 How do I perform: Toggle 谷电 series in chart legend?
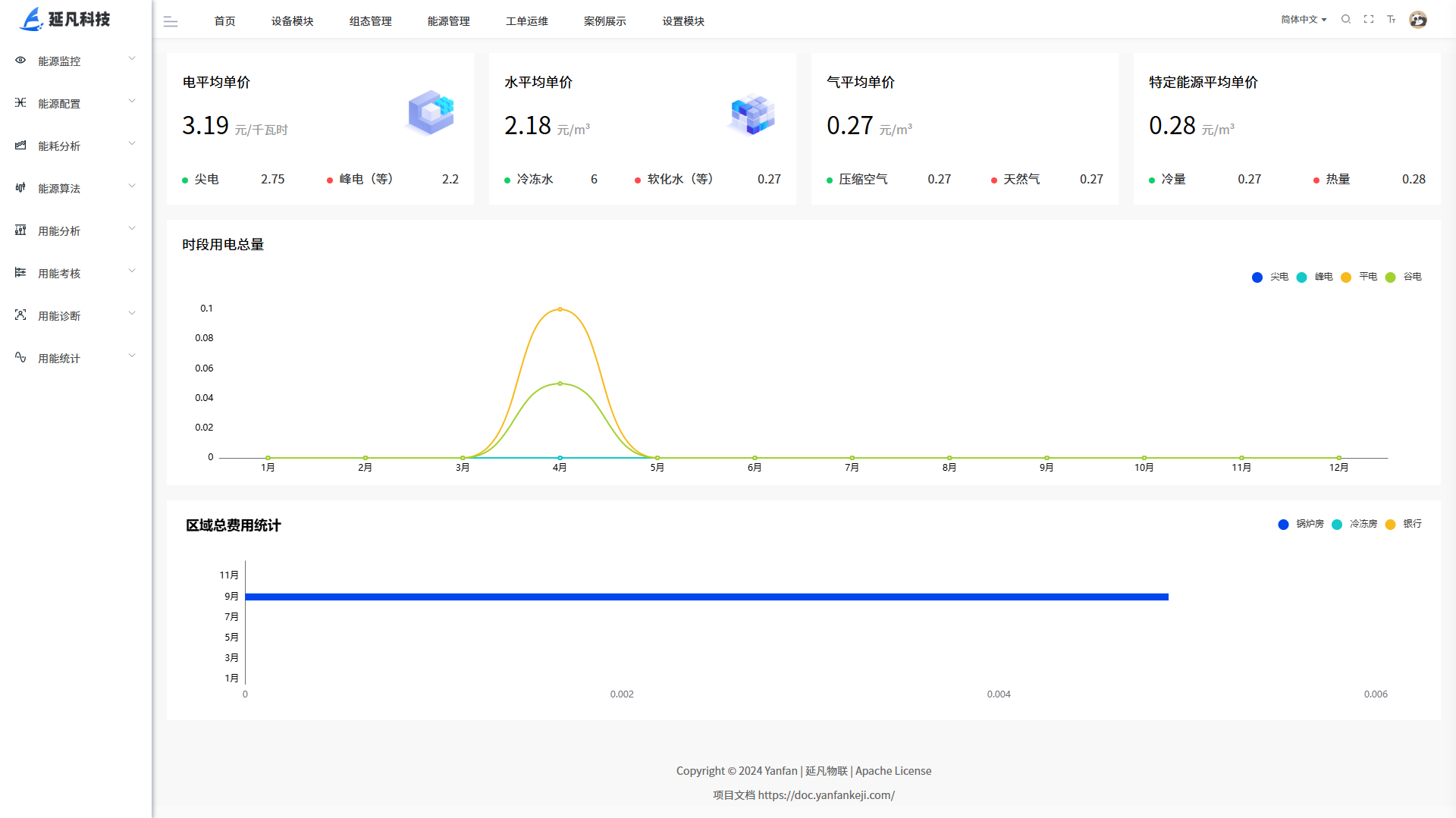pyautogui.click(x=1404, y=277)
